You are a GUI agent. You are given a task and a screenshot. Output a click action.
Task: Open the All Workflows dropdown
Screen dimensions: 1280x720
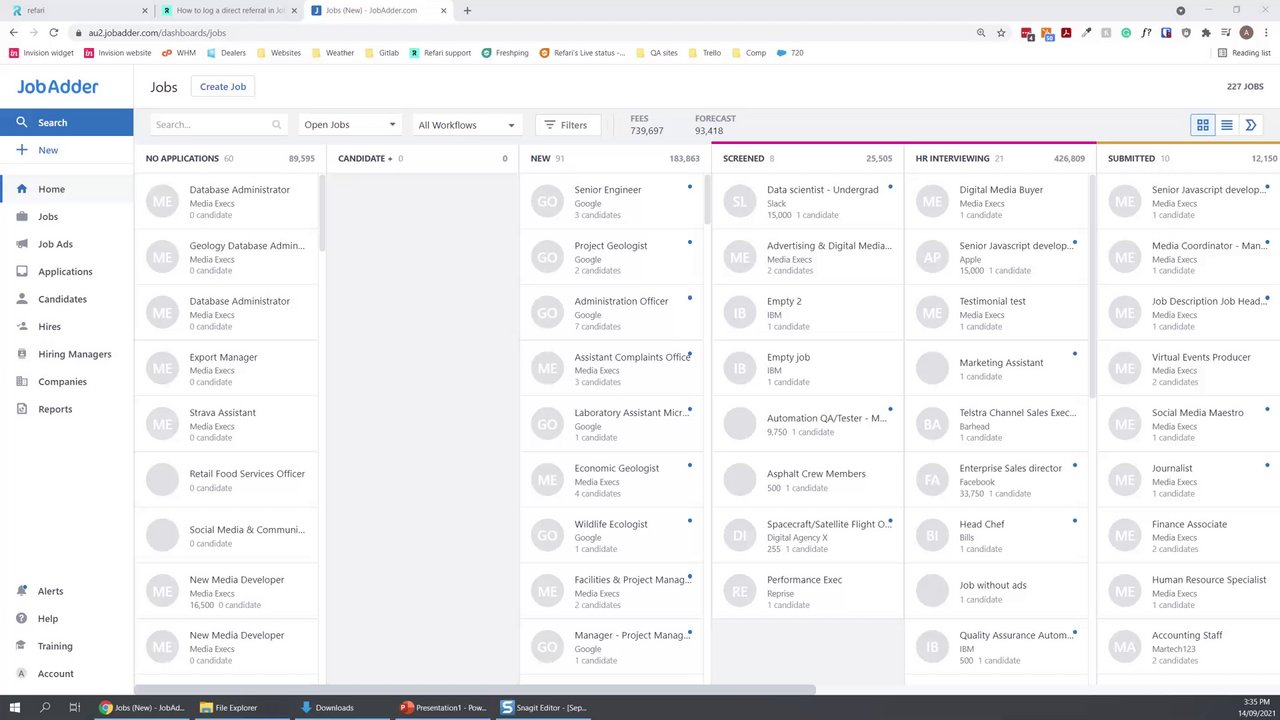467,125
